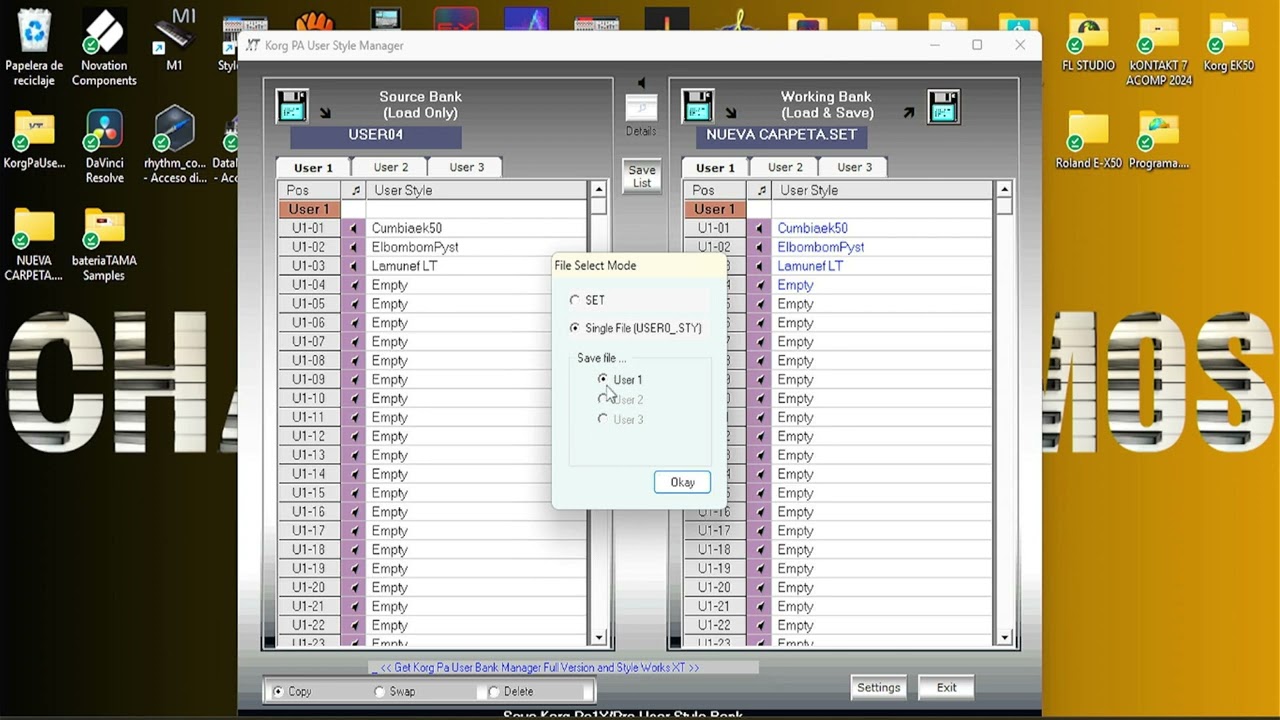Click the Exit button
This screenshot has height=720, width=1280.
pyautogui.click(x=946, y=687)
